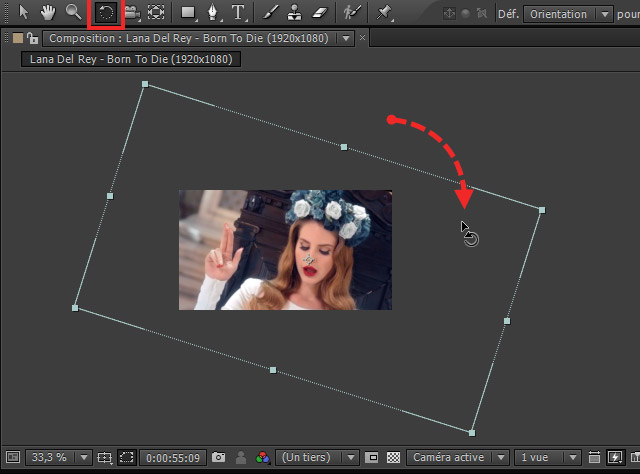Viewport: 640px width, 474px height.
Task: Select the Pan Behind anchor point tool
Action: click(x=156, y=13)
